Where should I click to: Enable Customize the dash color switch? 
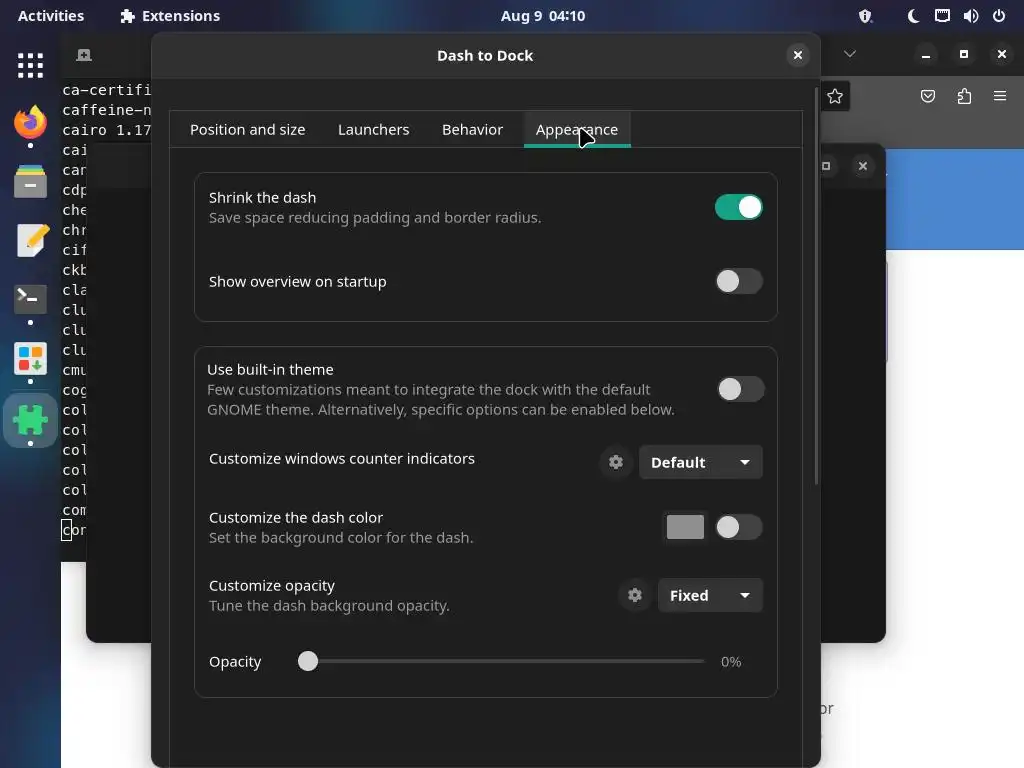coord(739,527)
